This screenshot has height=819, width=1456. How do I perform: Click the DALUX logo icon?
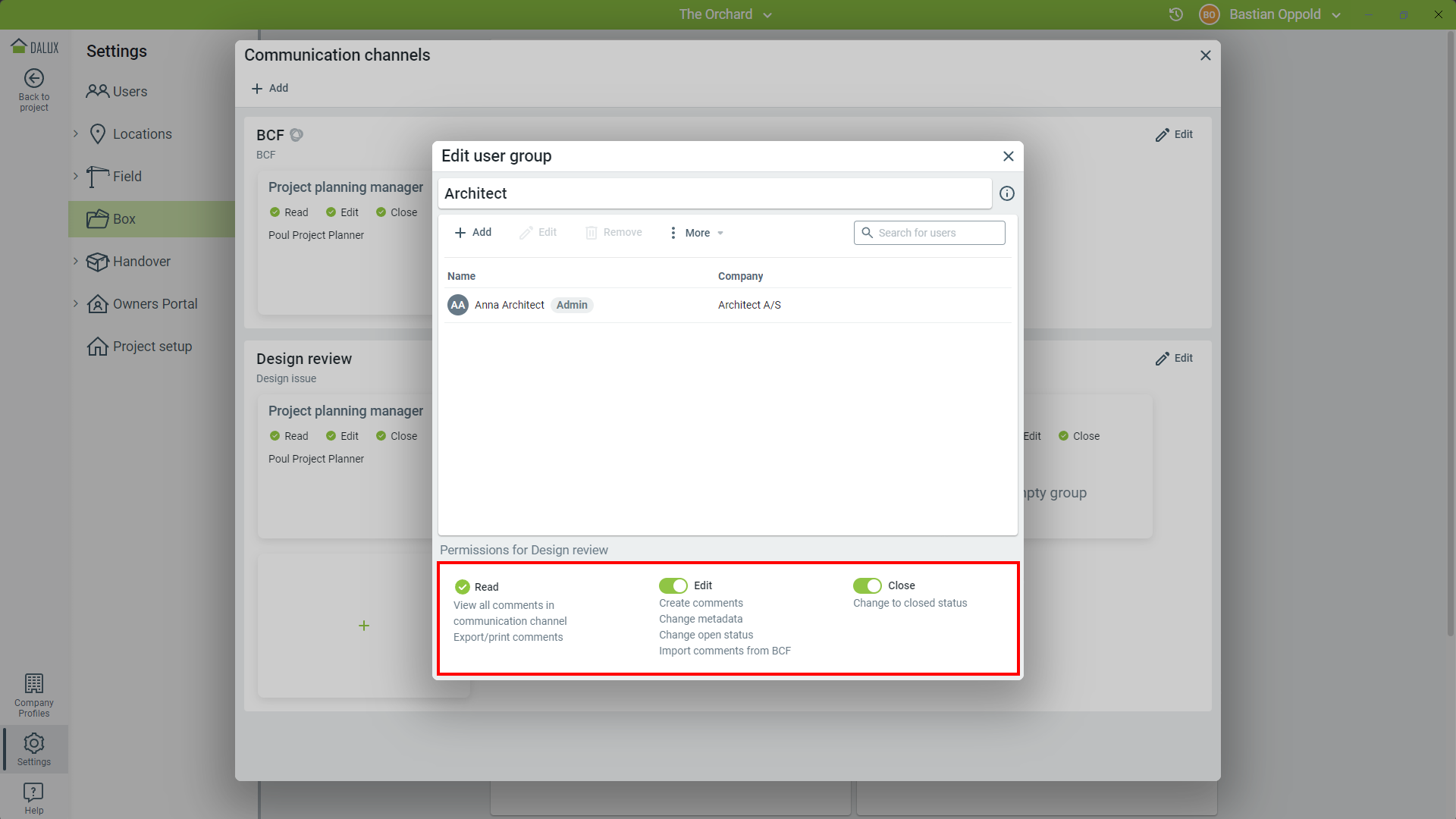coord(19,46)
